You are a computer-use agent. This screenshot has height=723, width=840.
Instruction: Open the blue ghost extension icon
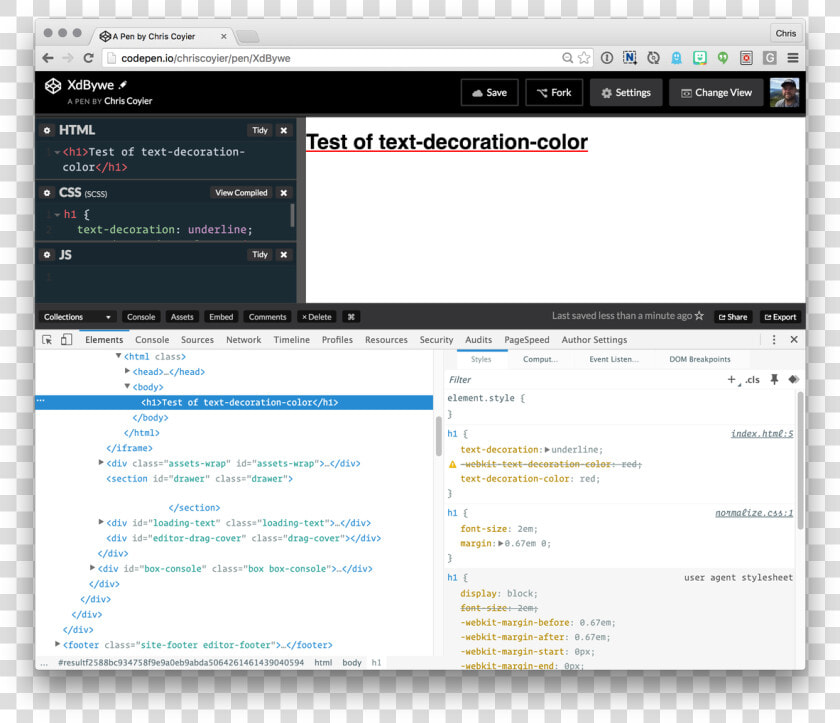677,58
